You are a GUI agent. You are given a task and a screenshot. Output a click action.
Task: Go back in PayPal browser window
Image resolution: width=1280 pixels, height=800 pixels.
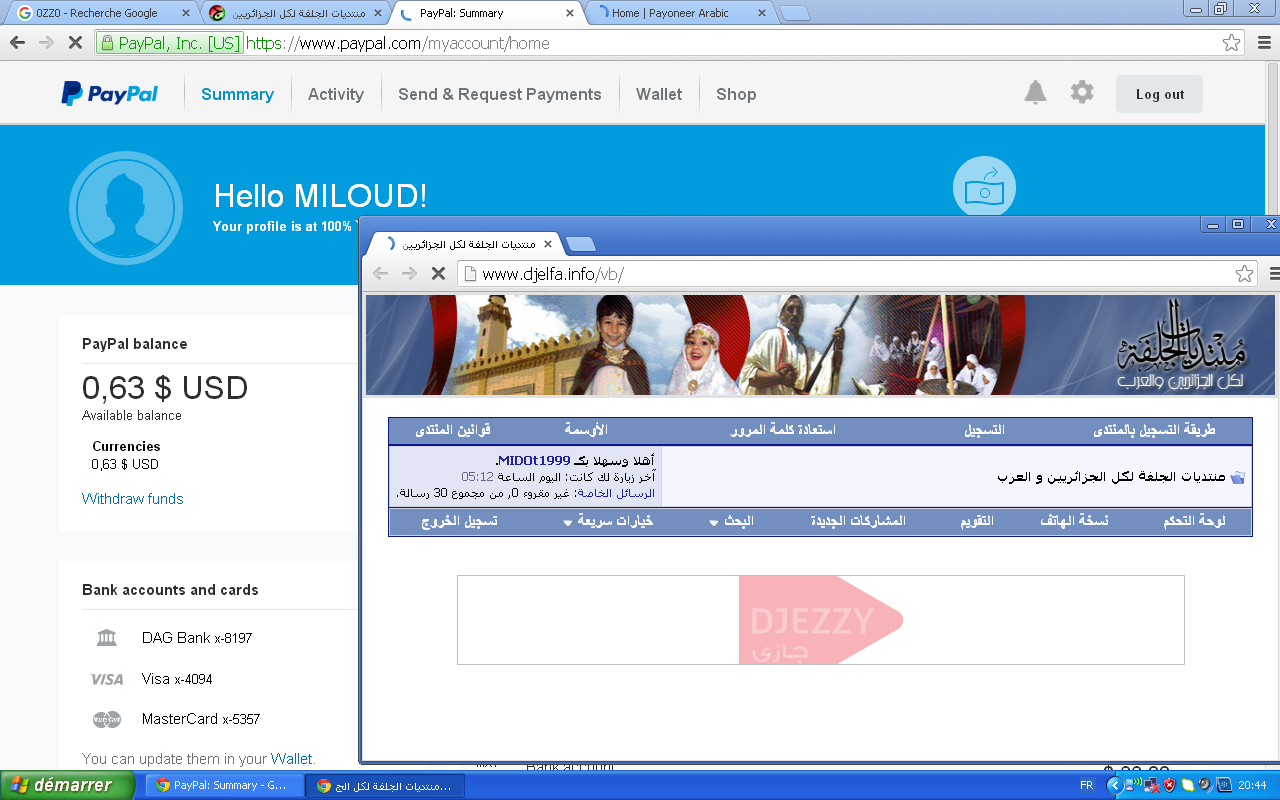click(x=17, y=43)
